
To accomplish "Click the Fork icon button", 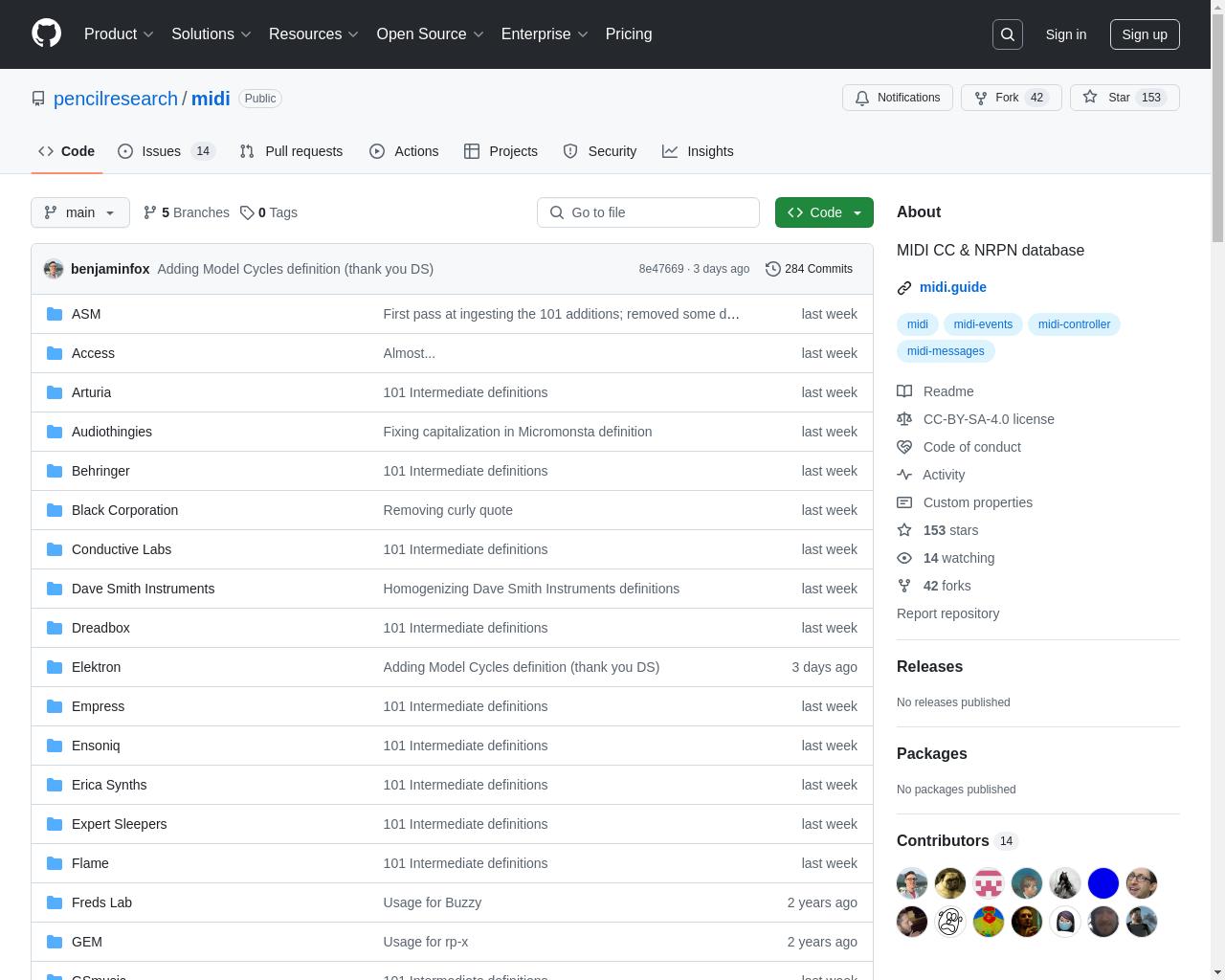I will click(981, 98).
